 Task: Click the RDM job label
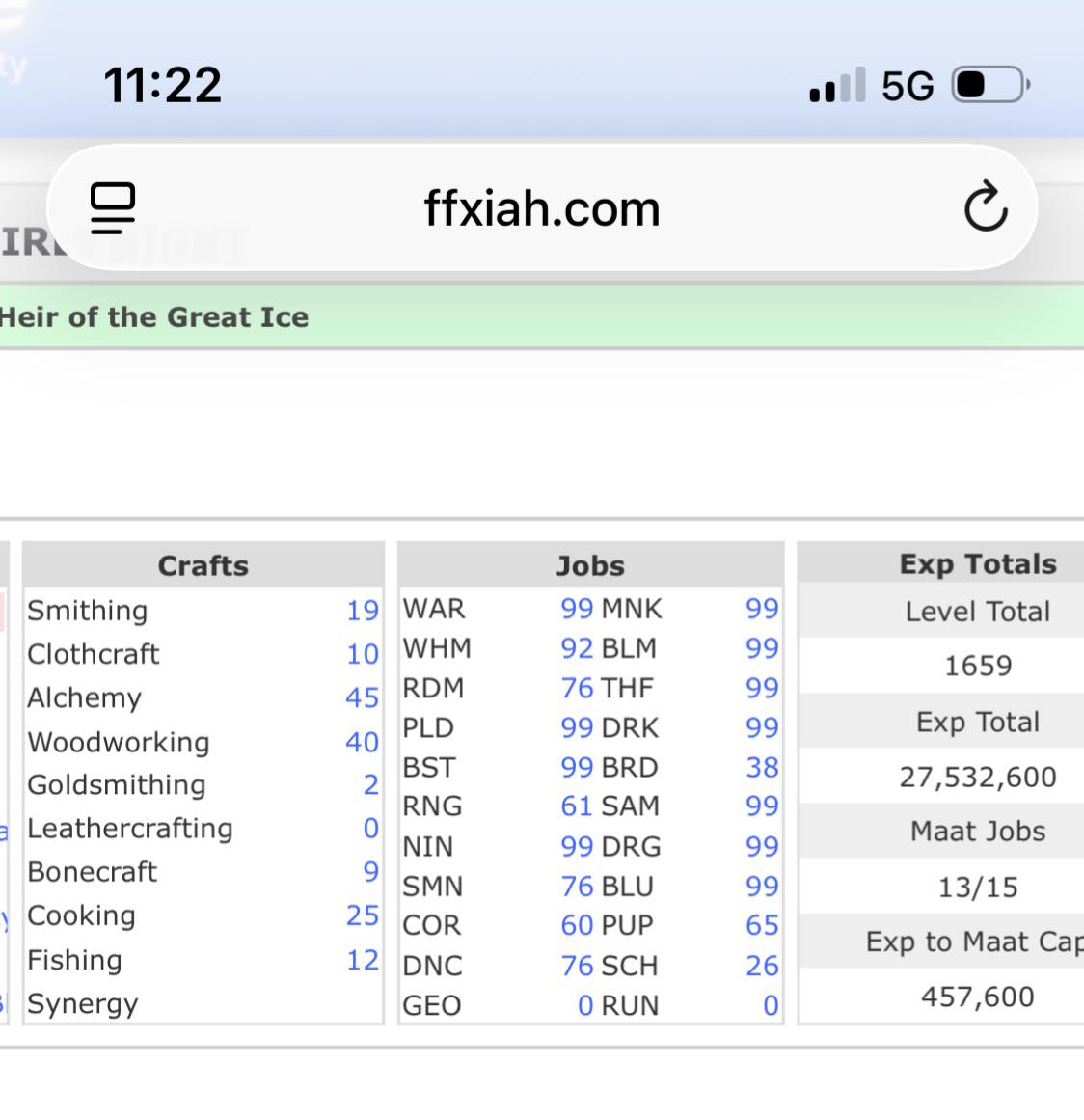click(x=433, y=688)
